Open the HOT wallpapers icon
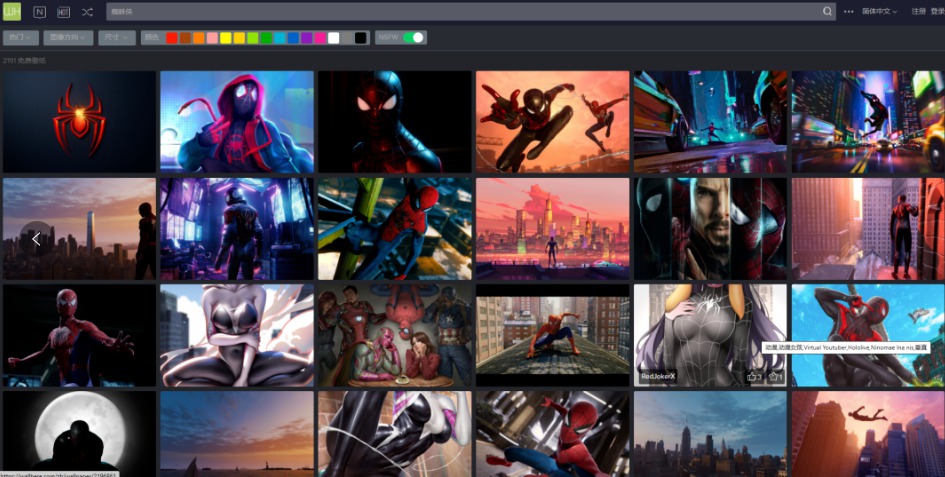This screenshot has height=477, width=945. pos(63,12)
